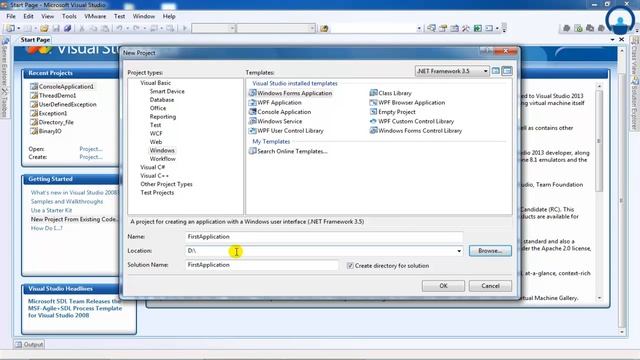Open the Test menu
The width and height of the screenshot is (640, 360).
(119, 16)
